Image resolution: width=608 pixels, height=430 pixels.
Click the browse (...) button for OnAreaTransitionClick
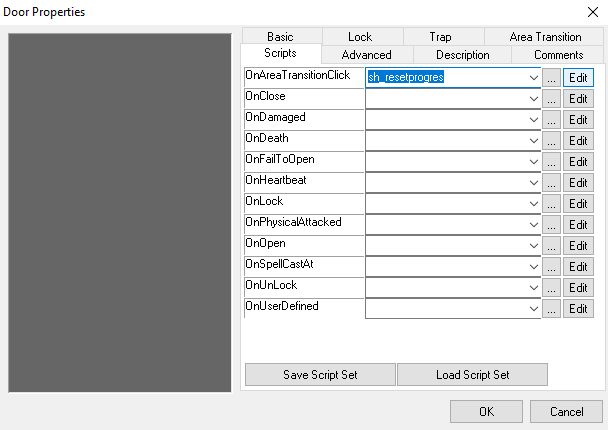pyautogui.click(x=552, y=78)
